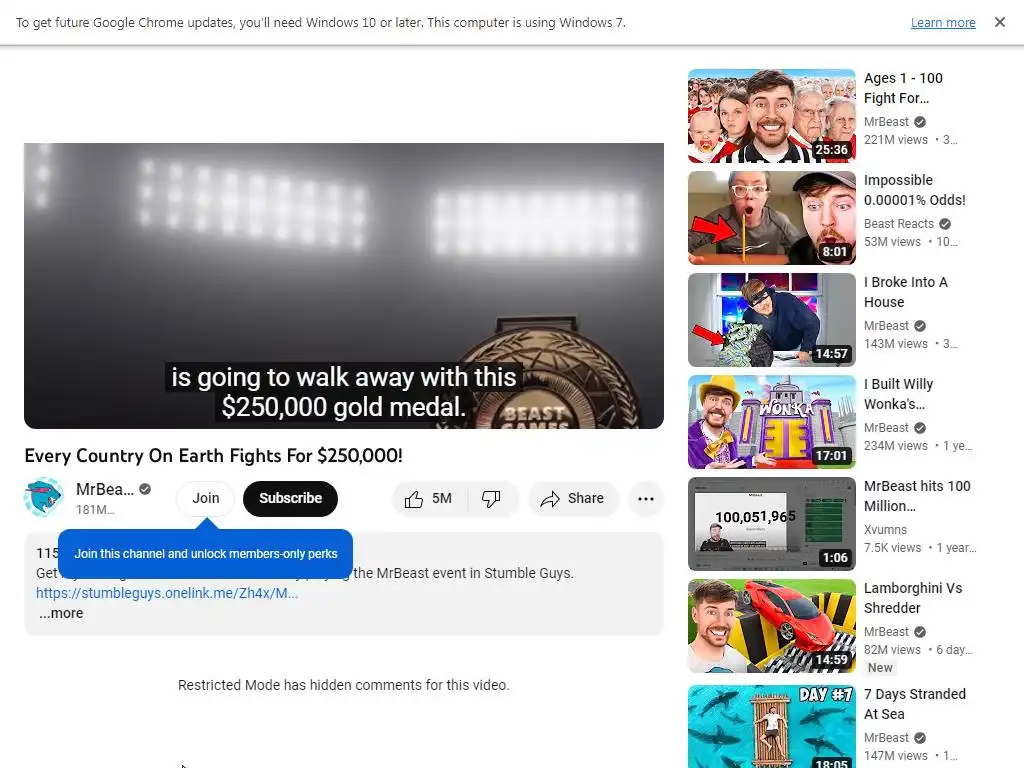Click the 1:06 duration badge
Viewport: 1024px width, 768px height.
point(835,557)
